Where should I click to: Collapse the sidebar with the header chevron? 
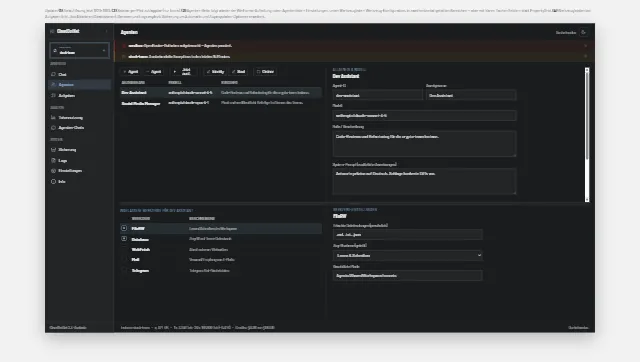pyautogui.click(x=107, y=31)
